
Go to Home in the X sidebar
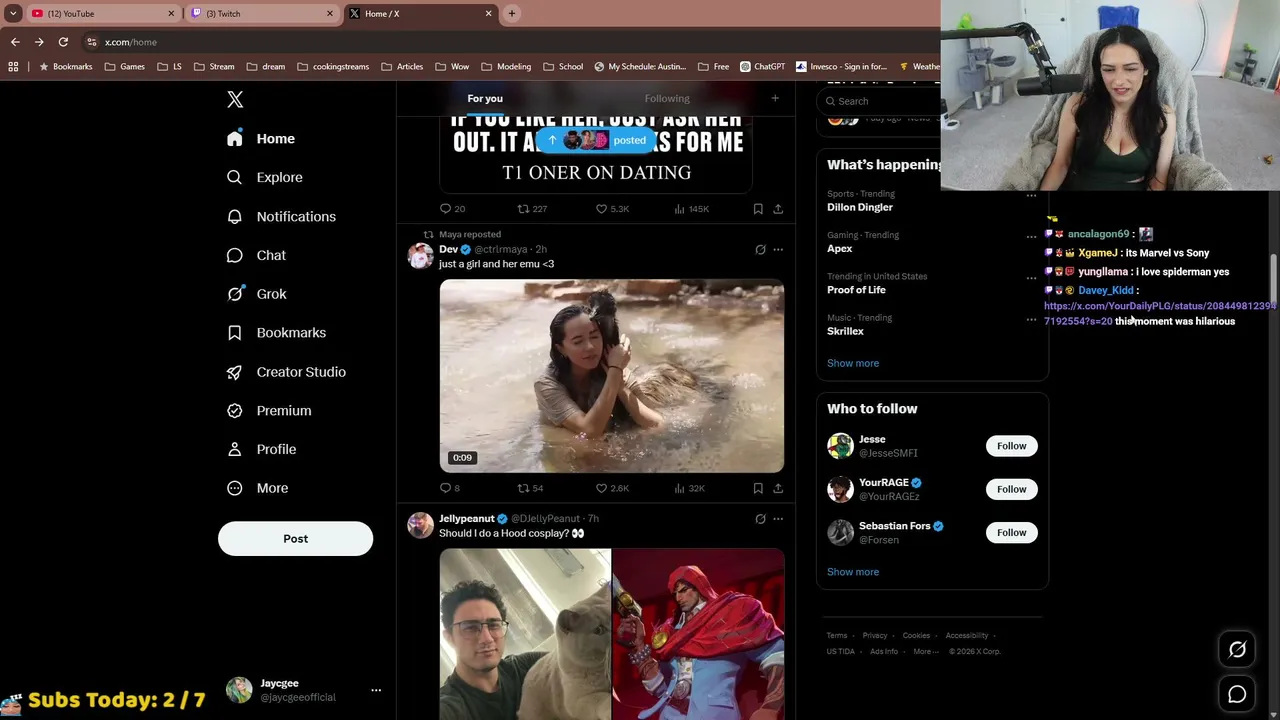coord(260,138)
